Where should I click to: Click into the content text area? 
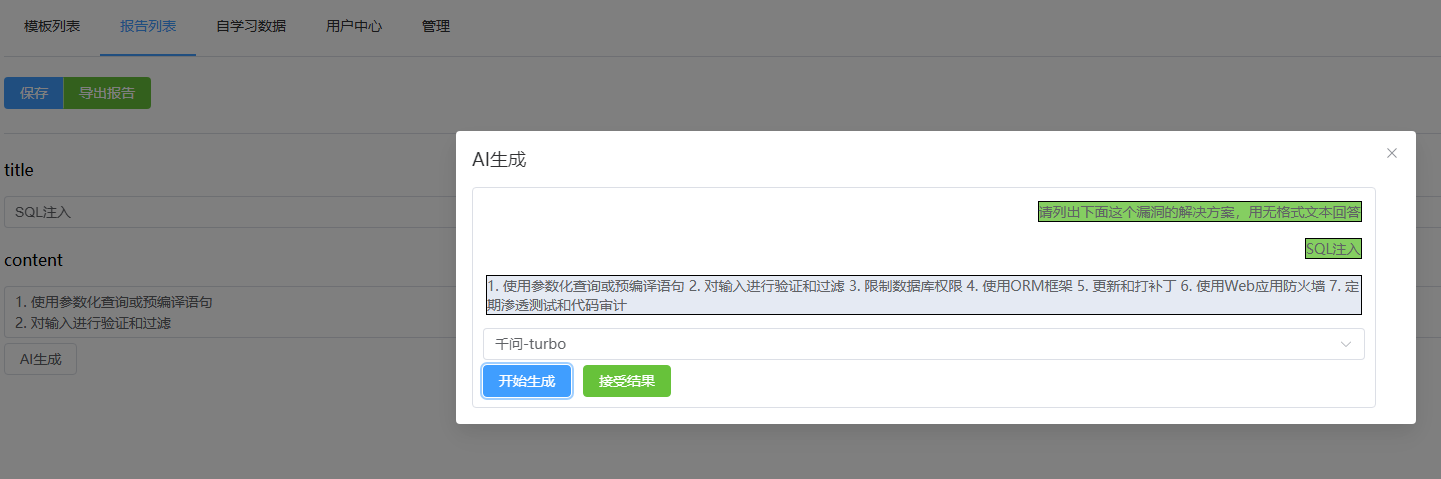click(228, 312)
